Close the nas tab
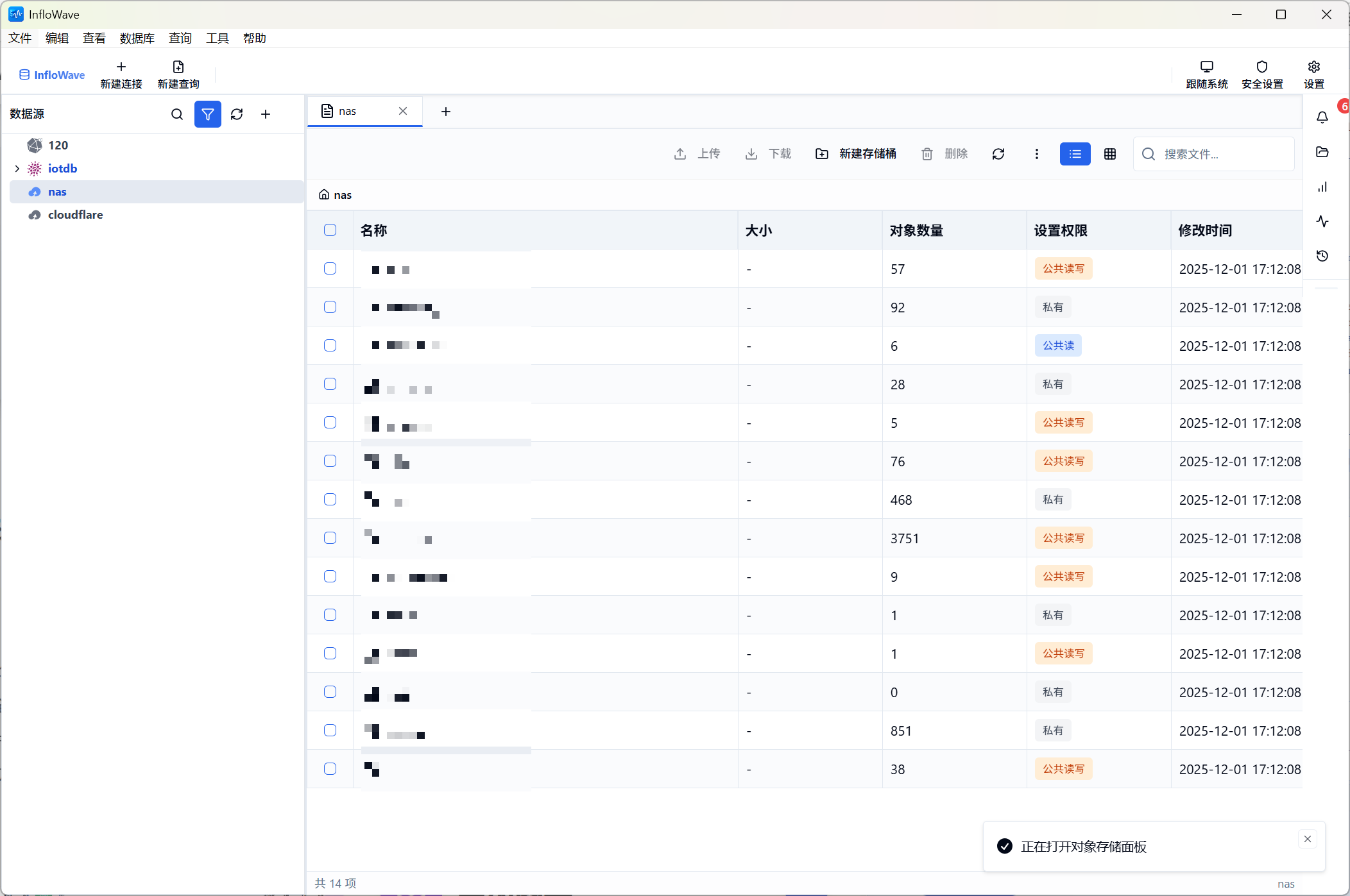This screenshot has height=896, width=1350. (403, 111)
